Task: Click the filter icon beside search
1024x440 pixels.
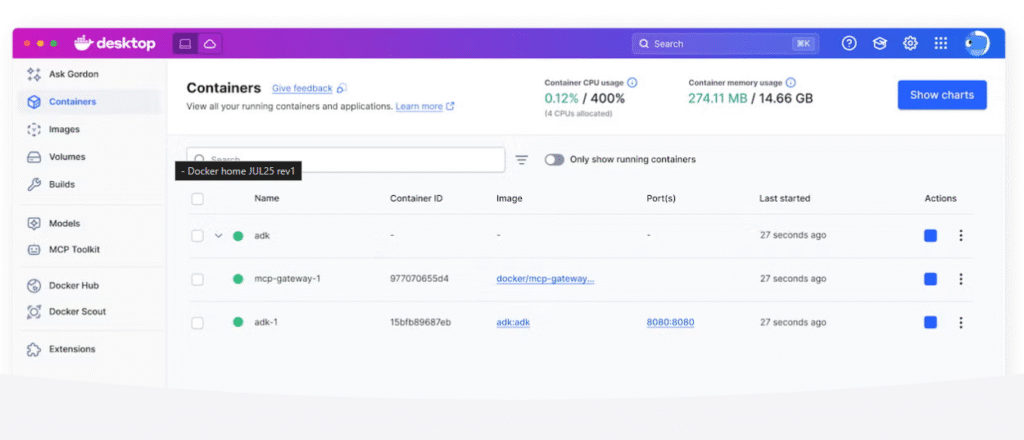Action: tap(521, 160)
